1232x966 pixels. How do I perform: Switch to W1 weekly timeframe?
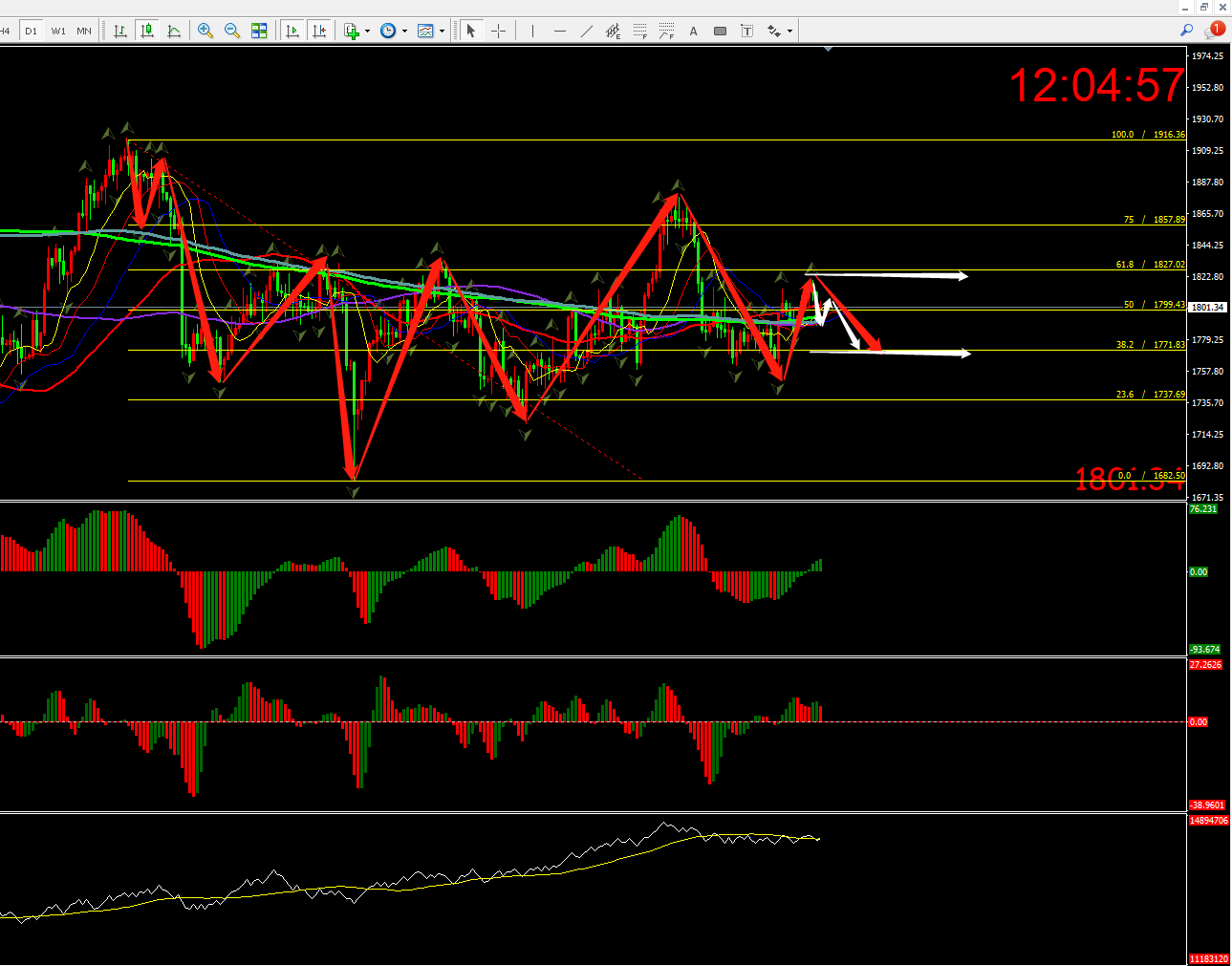[x=58, y=31]
